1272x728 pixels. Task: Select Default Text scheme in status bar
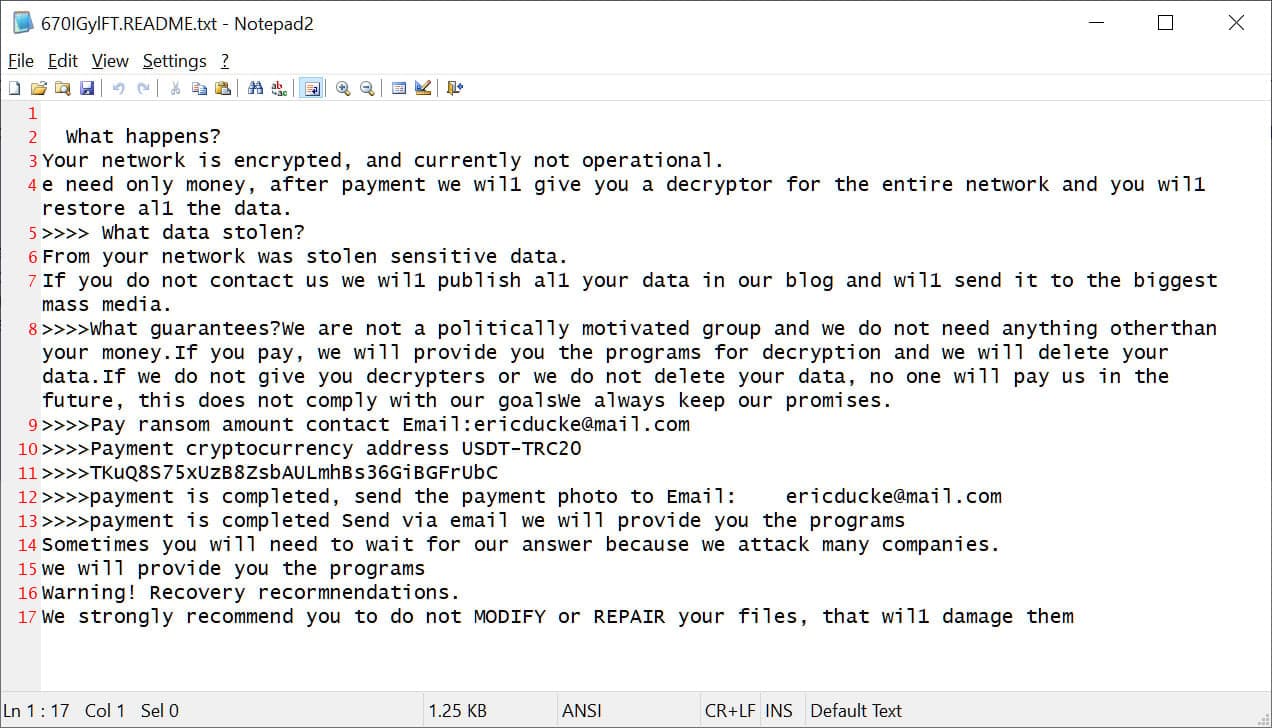point(856,711)
